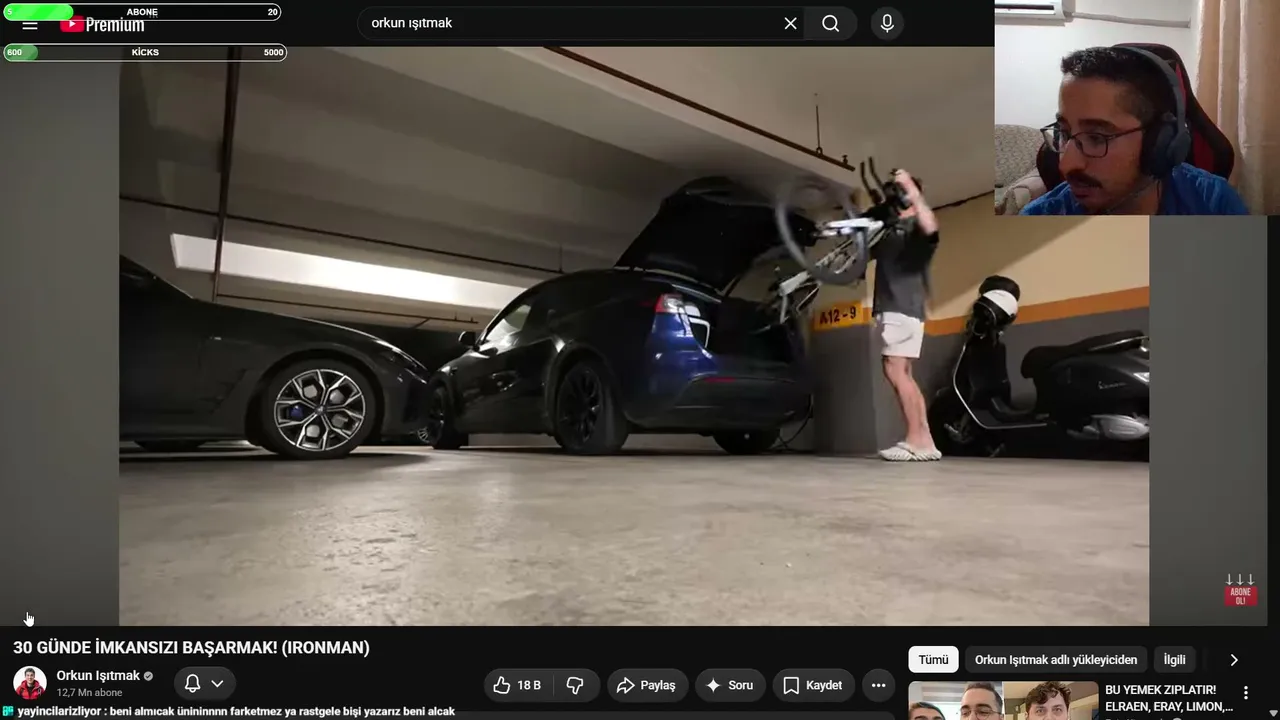
Task: Select the İlgili filter chip
Action: [1175, 660]
